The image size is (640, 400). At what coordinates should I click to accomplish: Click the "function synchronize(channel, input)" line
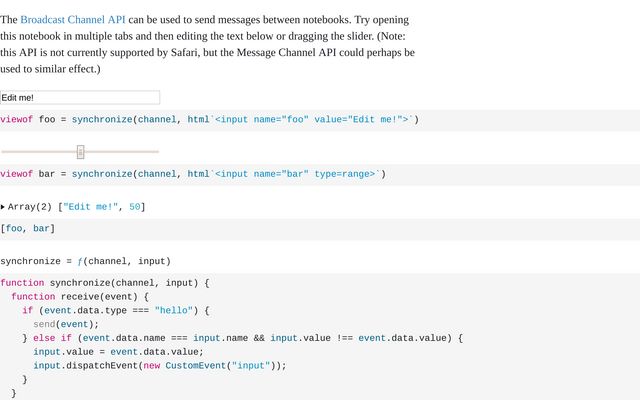click(x=105, y=283)
